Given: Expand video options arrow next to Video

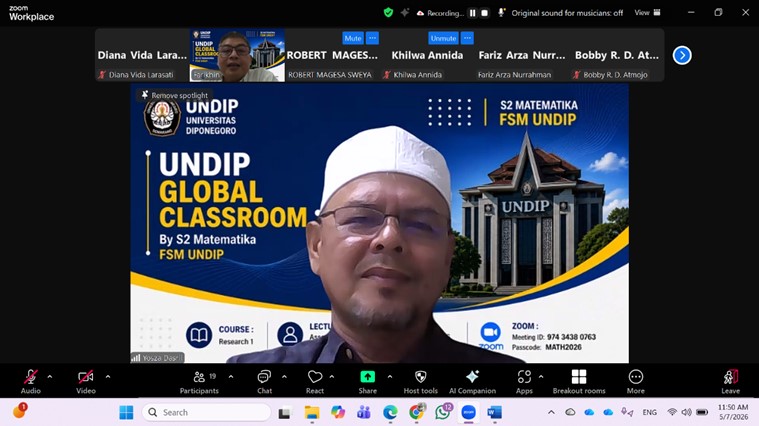Looking at the screenshot, I should click(107, 377).
